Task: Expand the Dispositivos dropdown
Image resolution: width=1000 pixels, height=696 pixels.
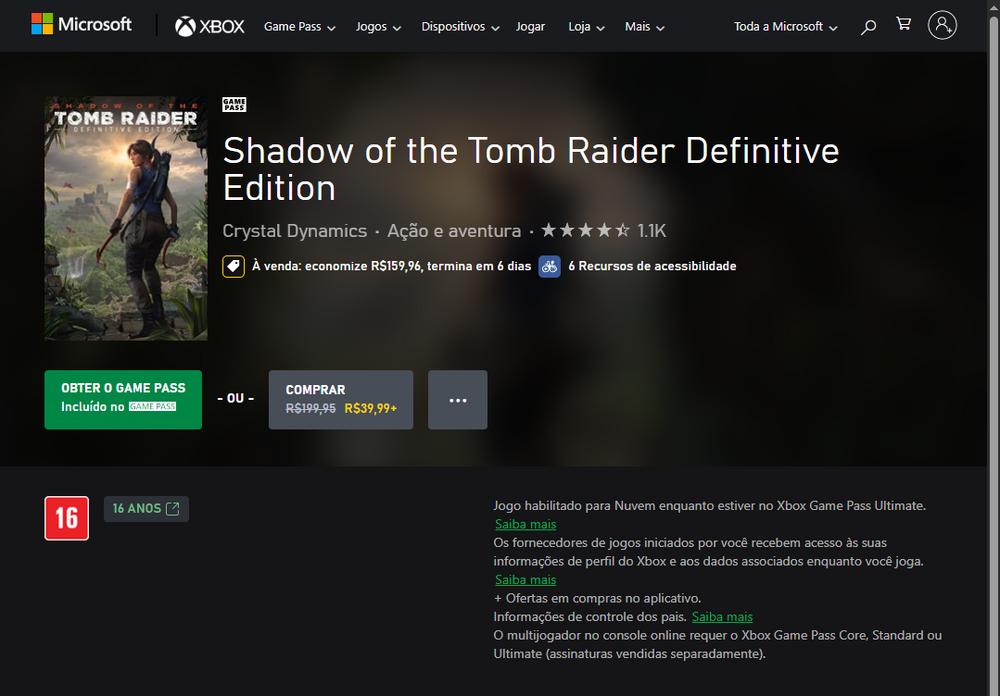Action: (460, 27)
